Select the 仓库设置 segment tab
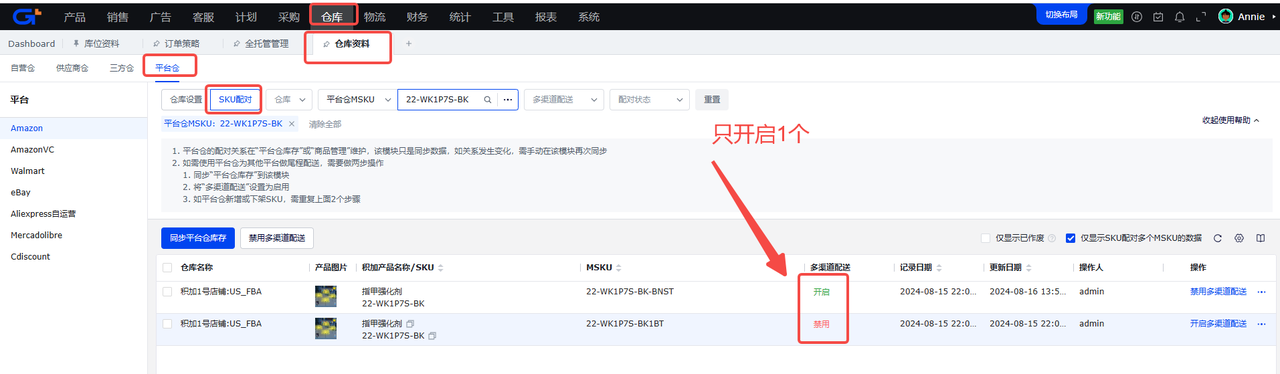Viewport: 1280px width, 374px height. tap(185, 100)
